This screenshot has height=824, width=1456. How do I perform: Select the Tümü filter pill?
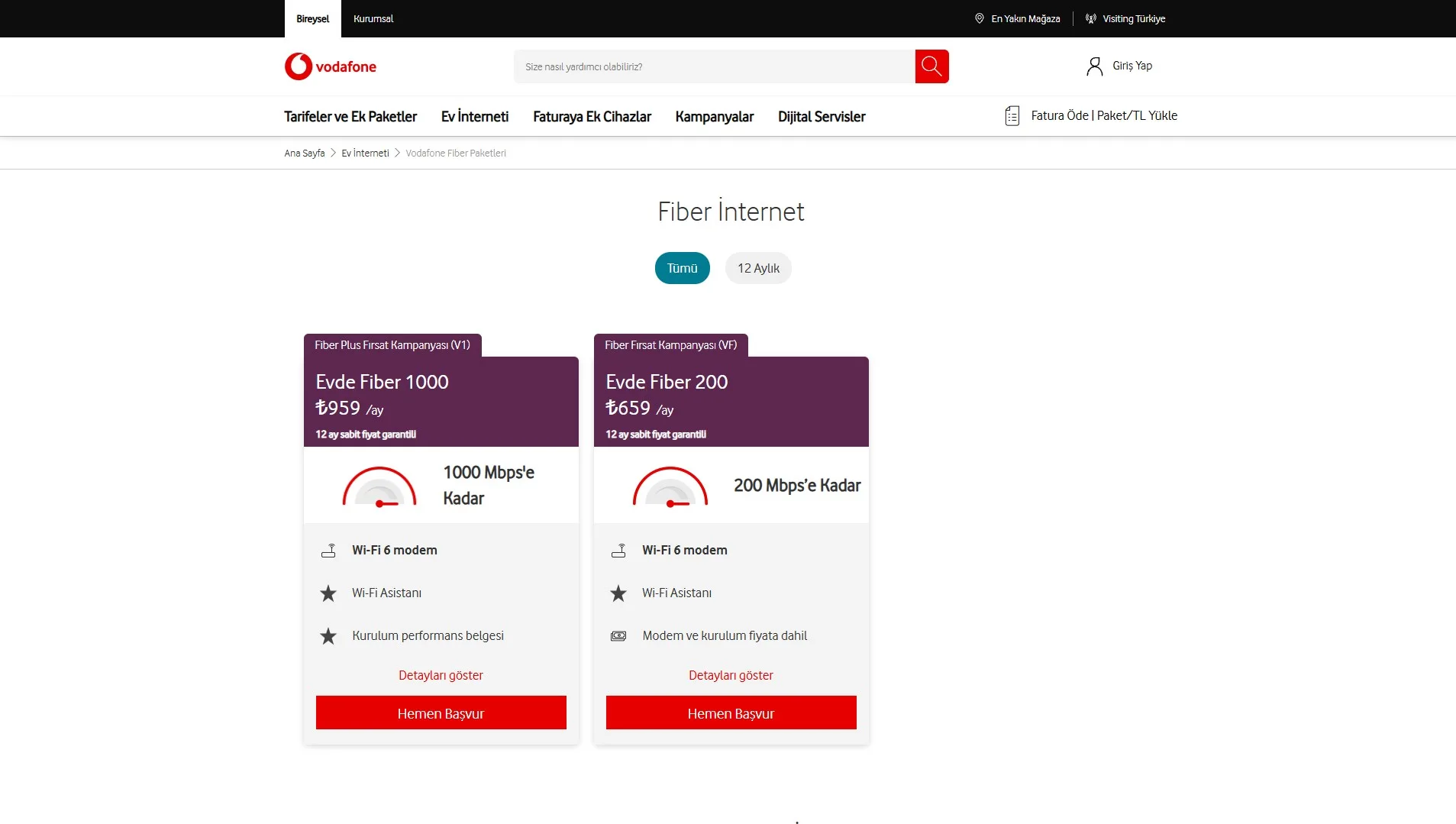click(x=682, y=268)
